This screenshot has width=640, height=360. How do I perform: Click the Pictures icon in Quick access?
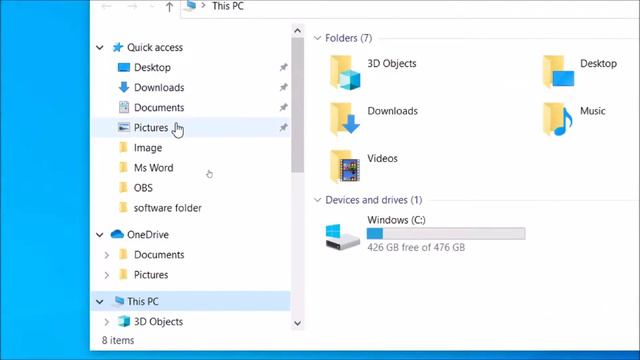(x=124, y=127)
